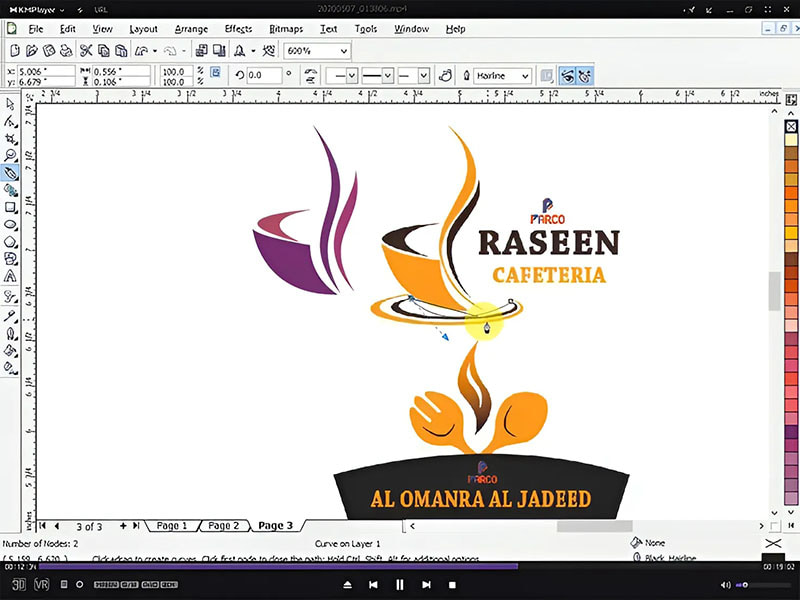Viewport: 800px width, 600px height.
Task: Select the Ellipse tool
Action: coord(10,224)
